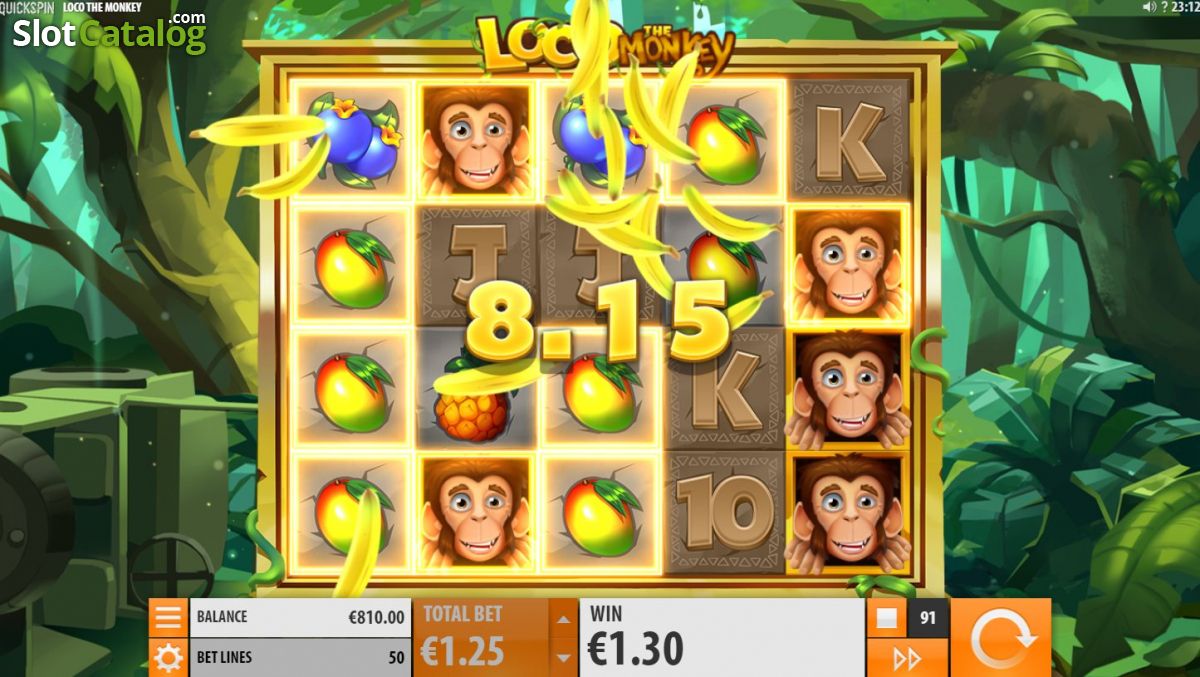This screenshot has height=677, width=1200.
Task: Toggle fast-forward turbo spin mode
Action: point(907,658)
